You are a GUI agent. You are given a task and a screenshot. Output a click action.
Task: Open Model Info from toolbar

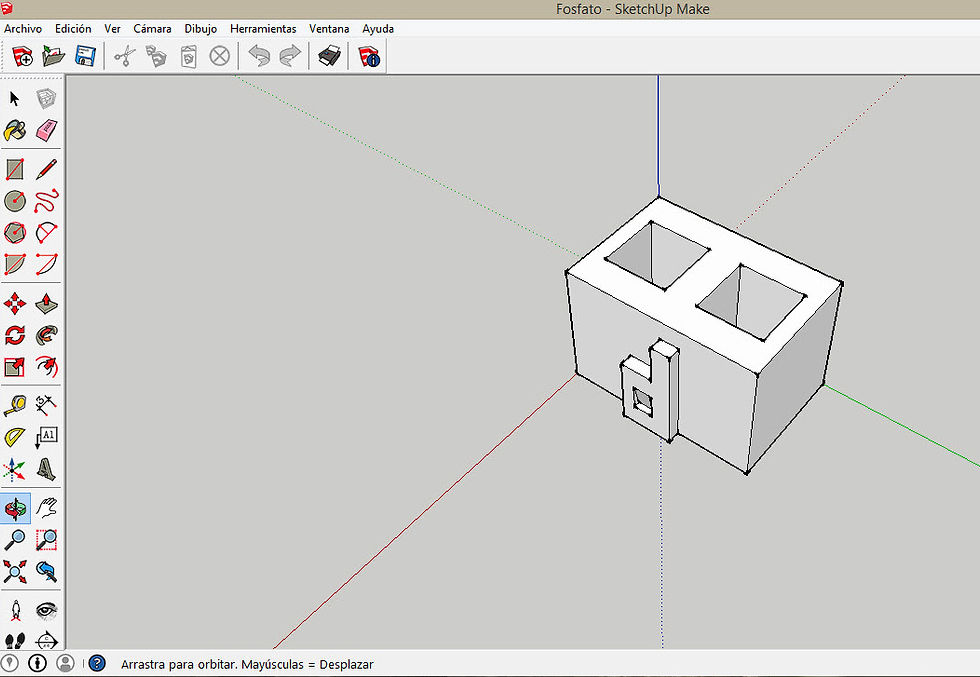(369, 56)
